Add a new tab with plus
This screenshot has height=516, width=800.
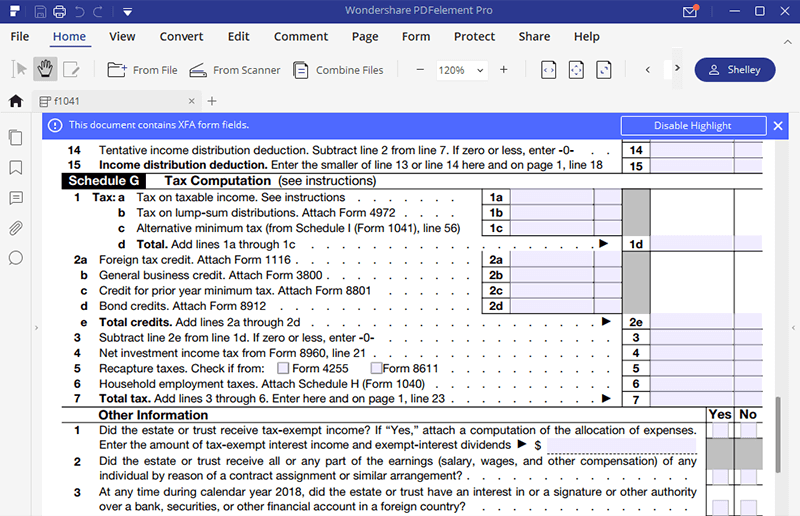tap(212, 101)
